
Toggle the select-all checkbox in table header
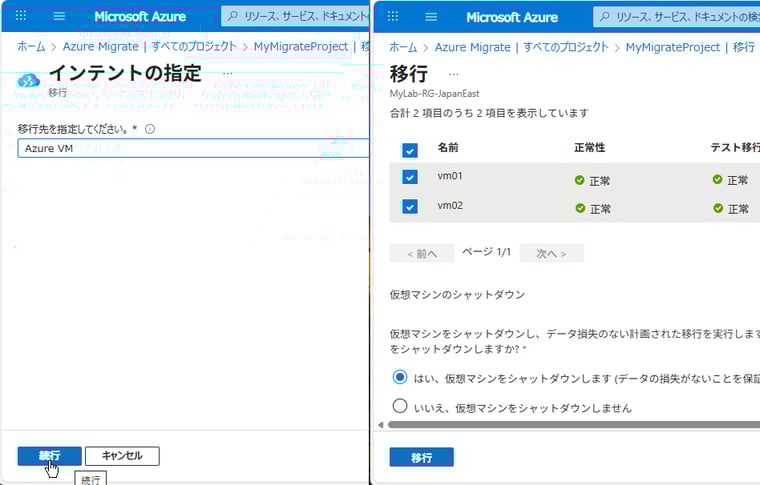point(410,150)
